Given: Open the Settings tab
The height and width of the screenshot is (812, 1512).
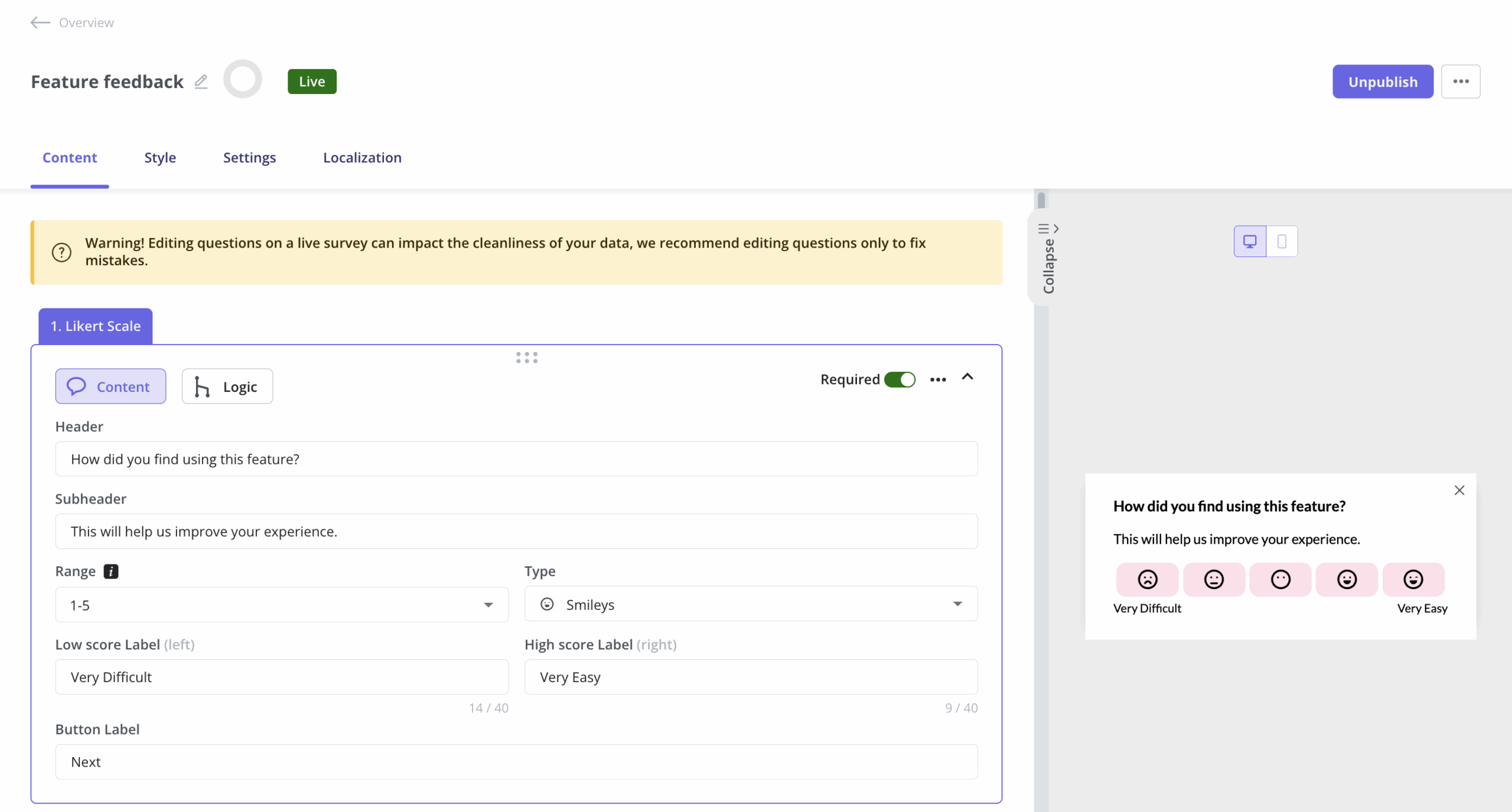Looking at the screenshot, I should click(x=249, y=158).
